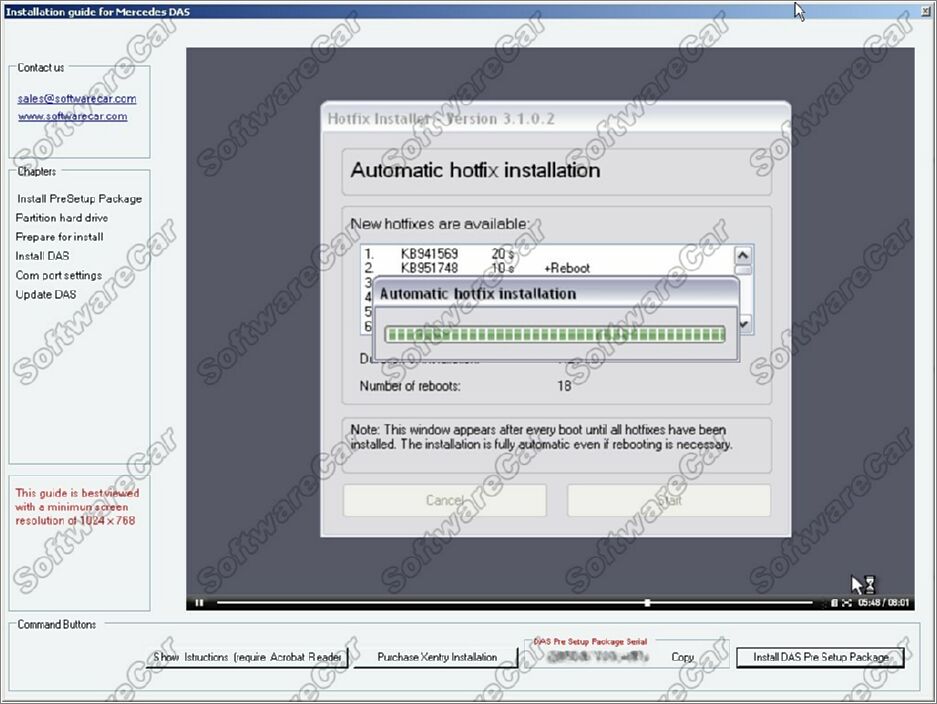
Task: Click Cancel in the hotfix installer
Action: [445, 500]
